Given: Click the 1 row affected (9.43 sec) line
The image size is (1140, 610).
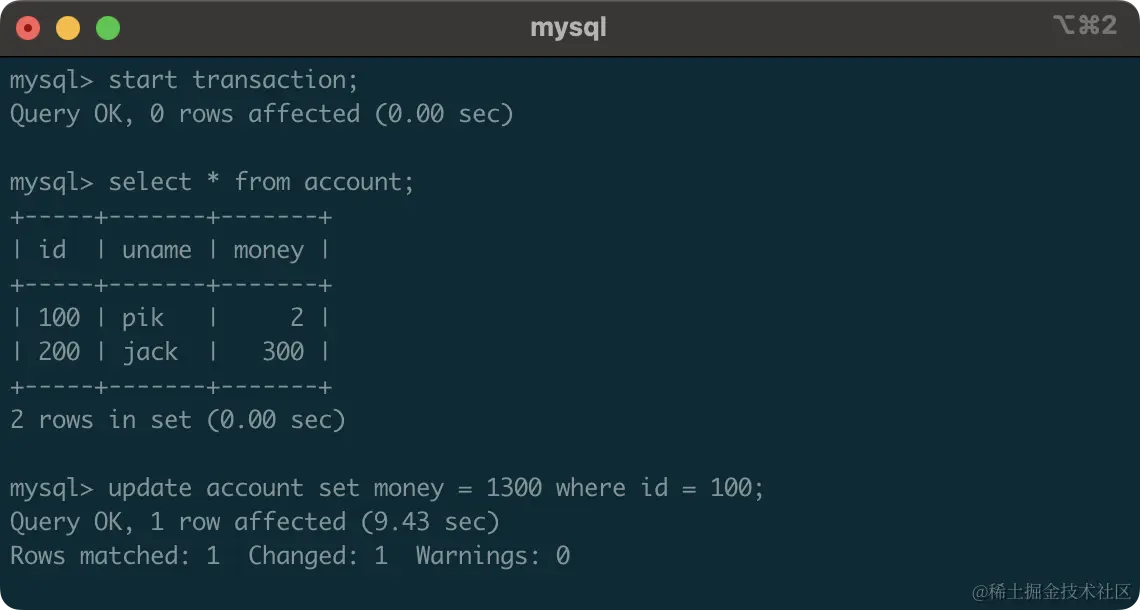Looking at the screenshot, I should tap(254, 522).
